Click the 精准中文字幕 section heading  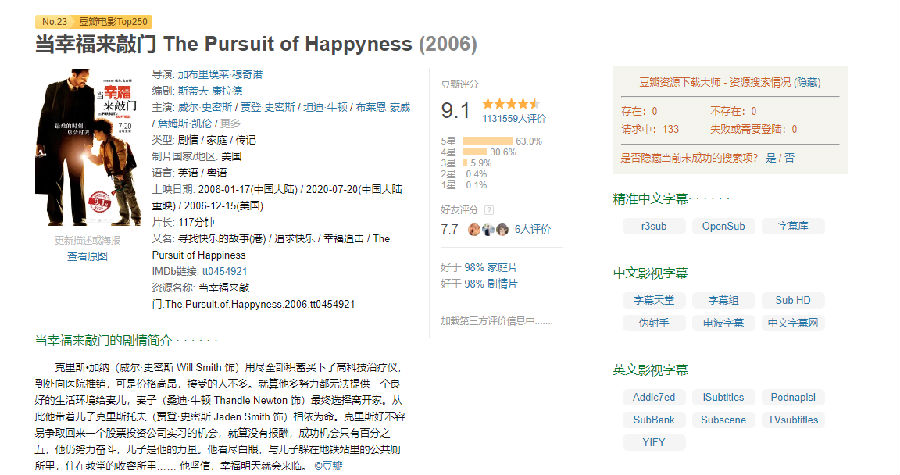pyautogui.click(x=650, y=199)
